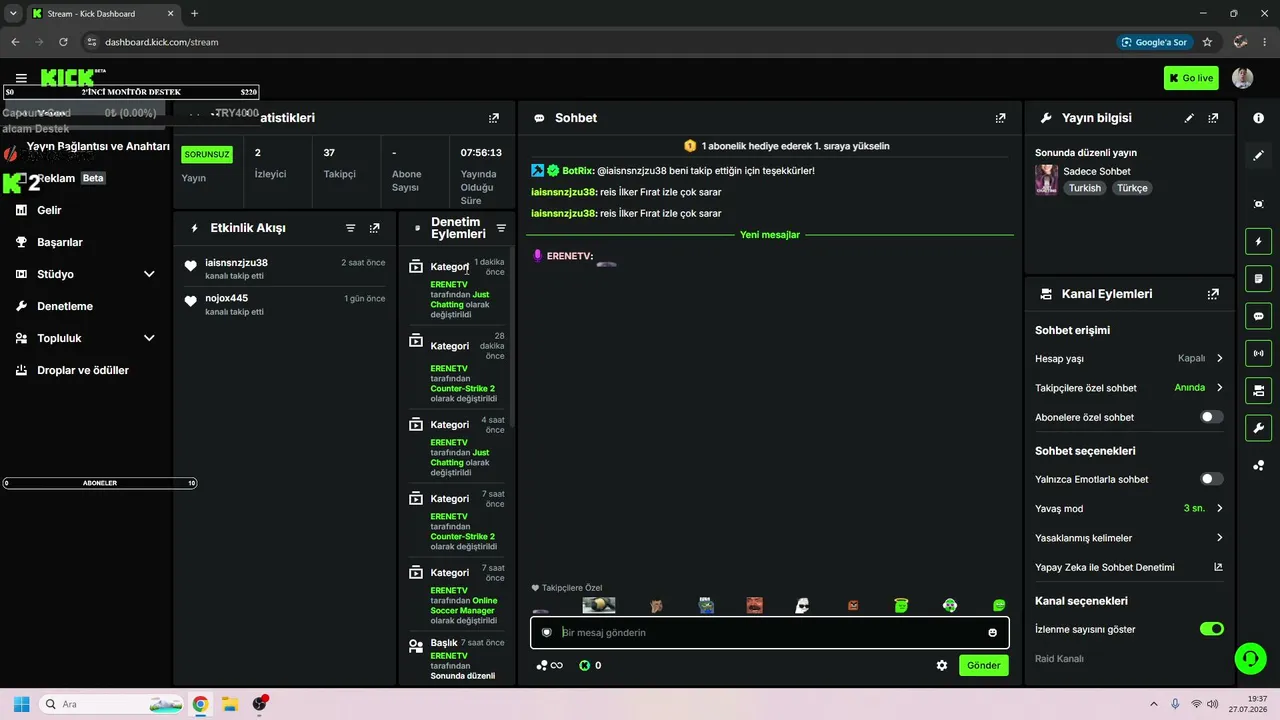Select the Sadece Sohbet category thumbnail

coord(1046,180)
